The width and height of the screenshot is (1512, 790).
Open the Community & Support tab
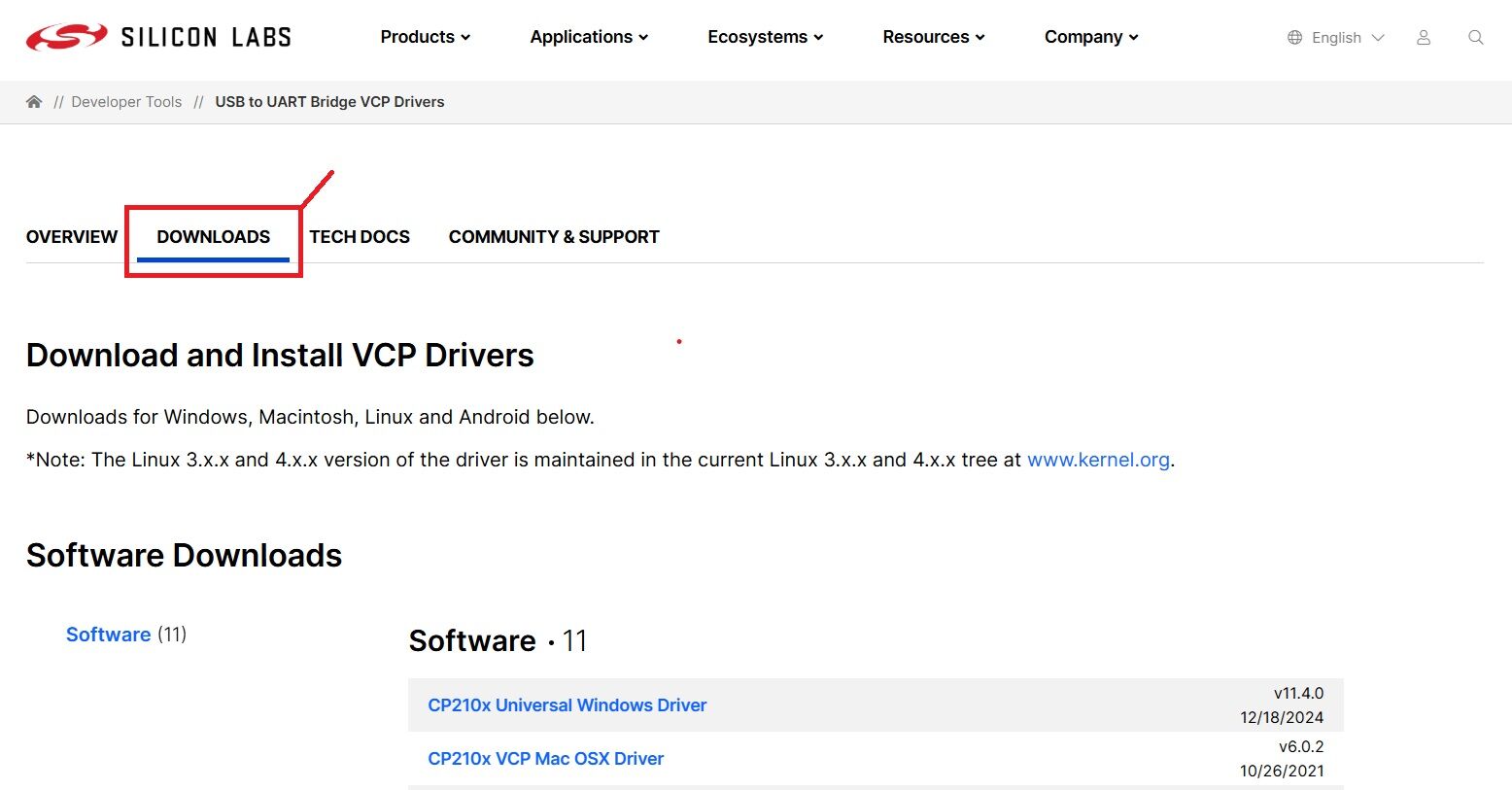coord(554,237)
